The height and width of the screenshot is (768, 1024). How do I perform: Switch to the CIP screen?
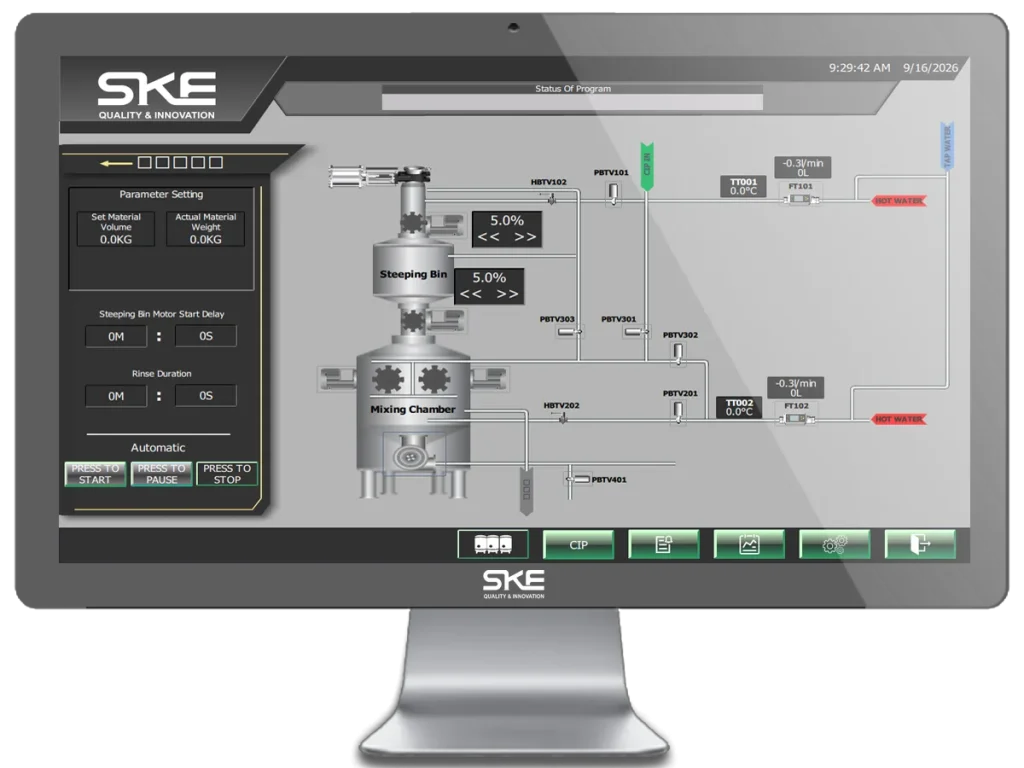579,544
